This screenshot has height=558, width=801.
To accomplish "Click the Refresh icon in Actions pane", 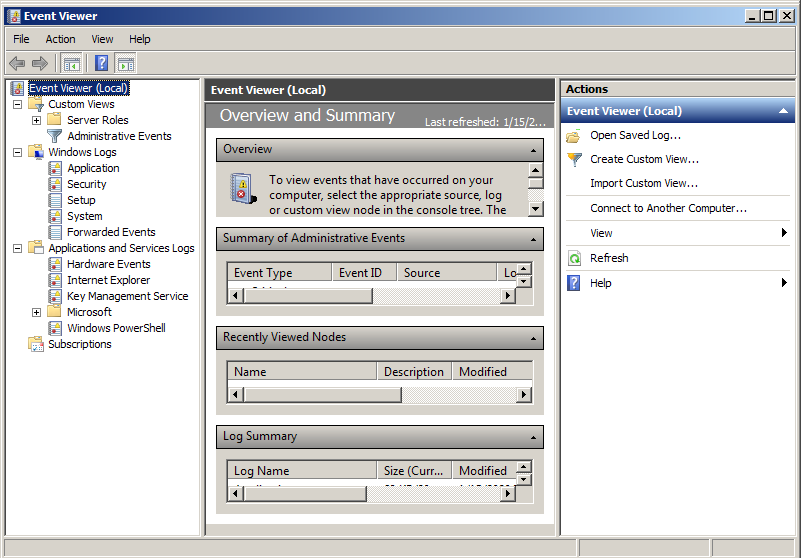I will pyautogui.click(x=574, y=258).
